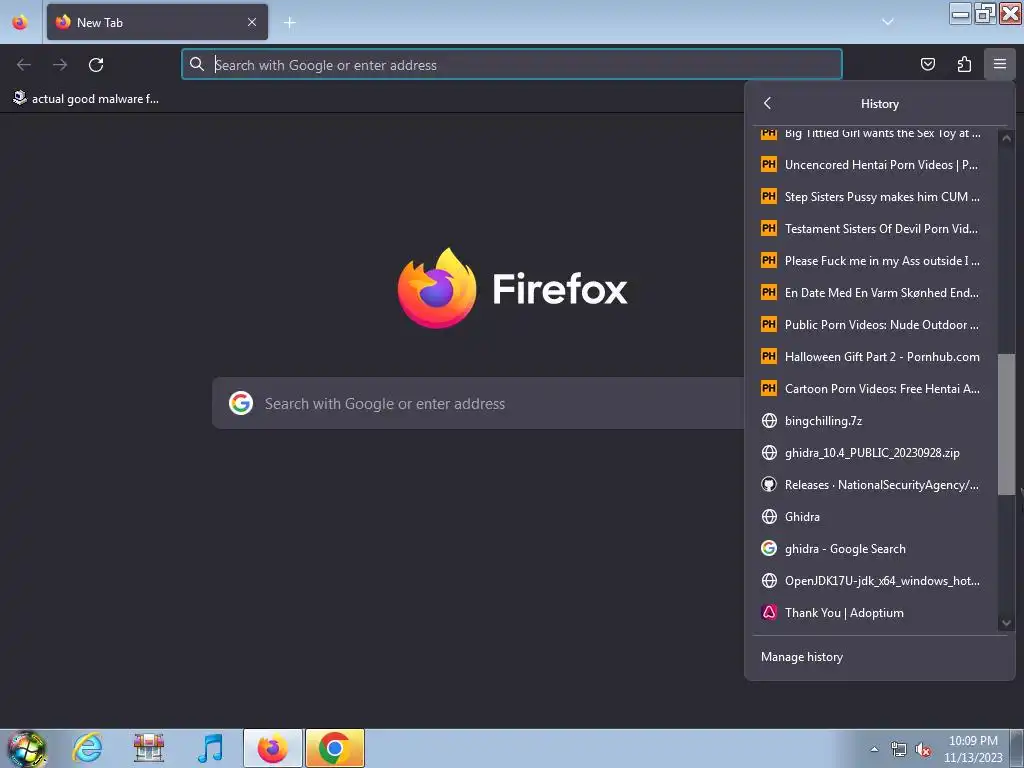
Task: Focus the page's Google search box
Action: click(478, 404)
